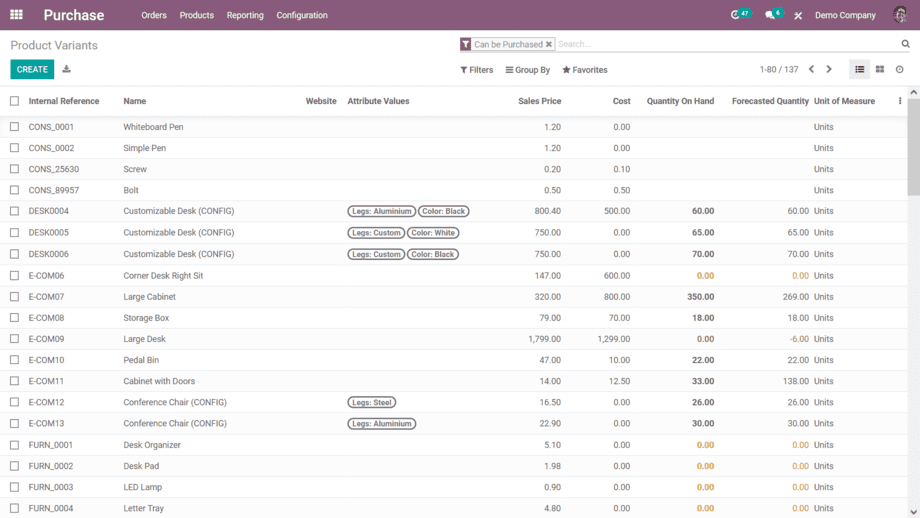Click the Create button
This screenshot has width=920, height=518.
click(x=32, y=69)
